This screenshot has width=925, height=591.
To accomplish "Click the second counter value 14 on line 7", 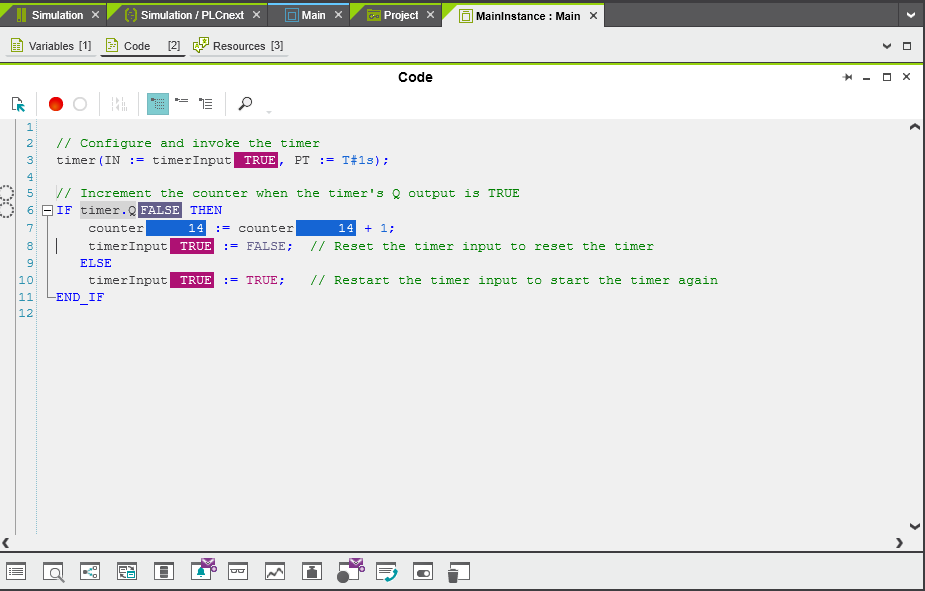I will pyautogui.click(x=326, y=228).
